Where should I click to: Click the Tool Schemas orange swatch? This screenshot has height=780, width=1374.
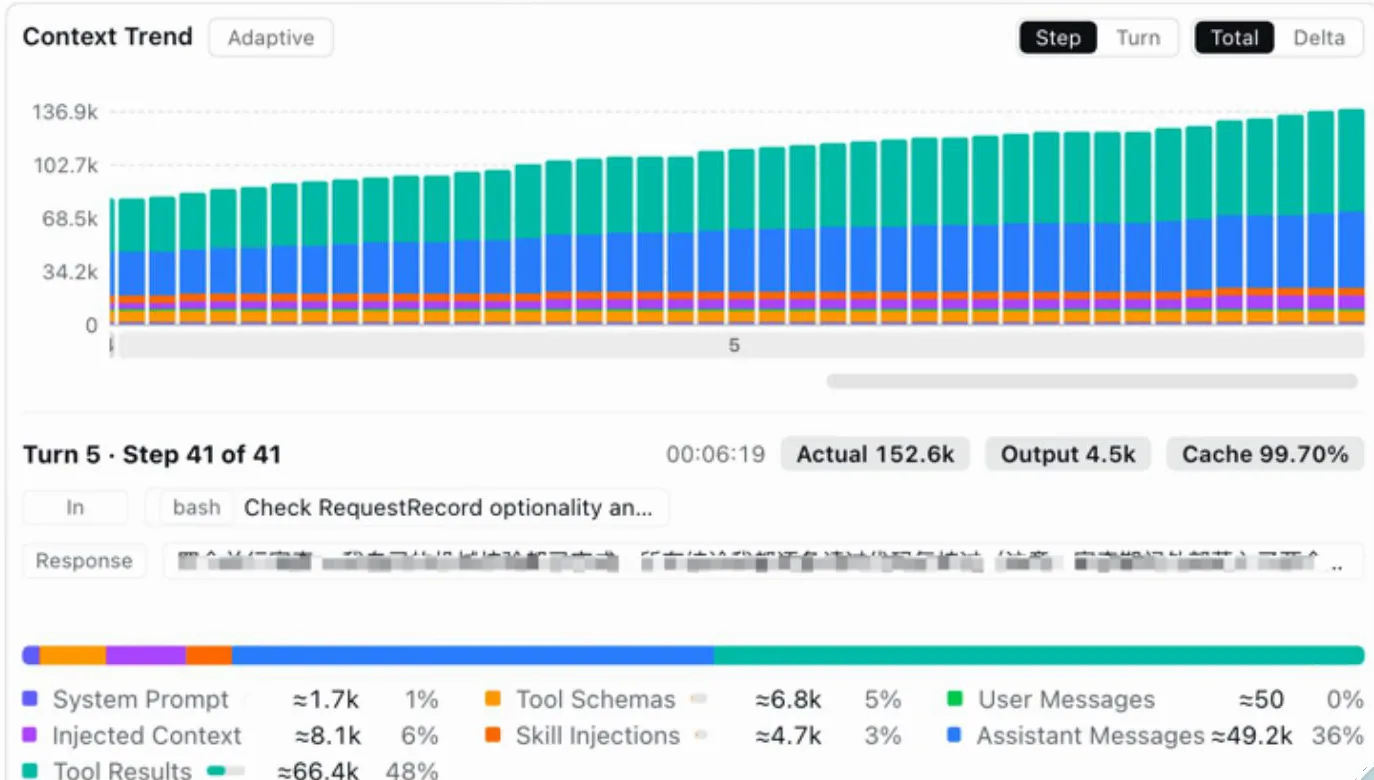pyautogui.click(x=492, y=699)
